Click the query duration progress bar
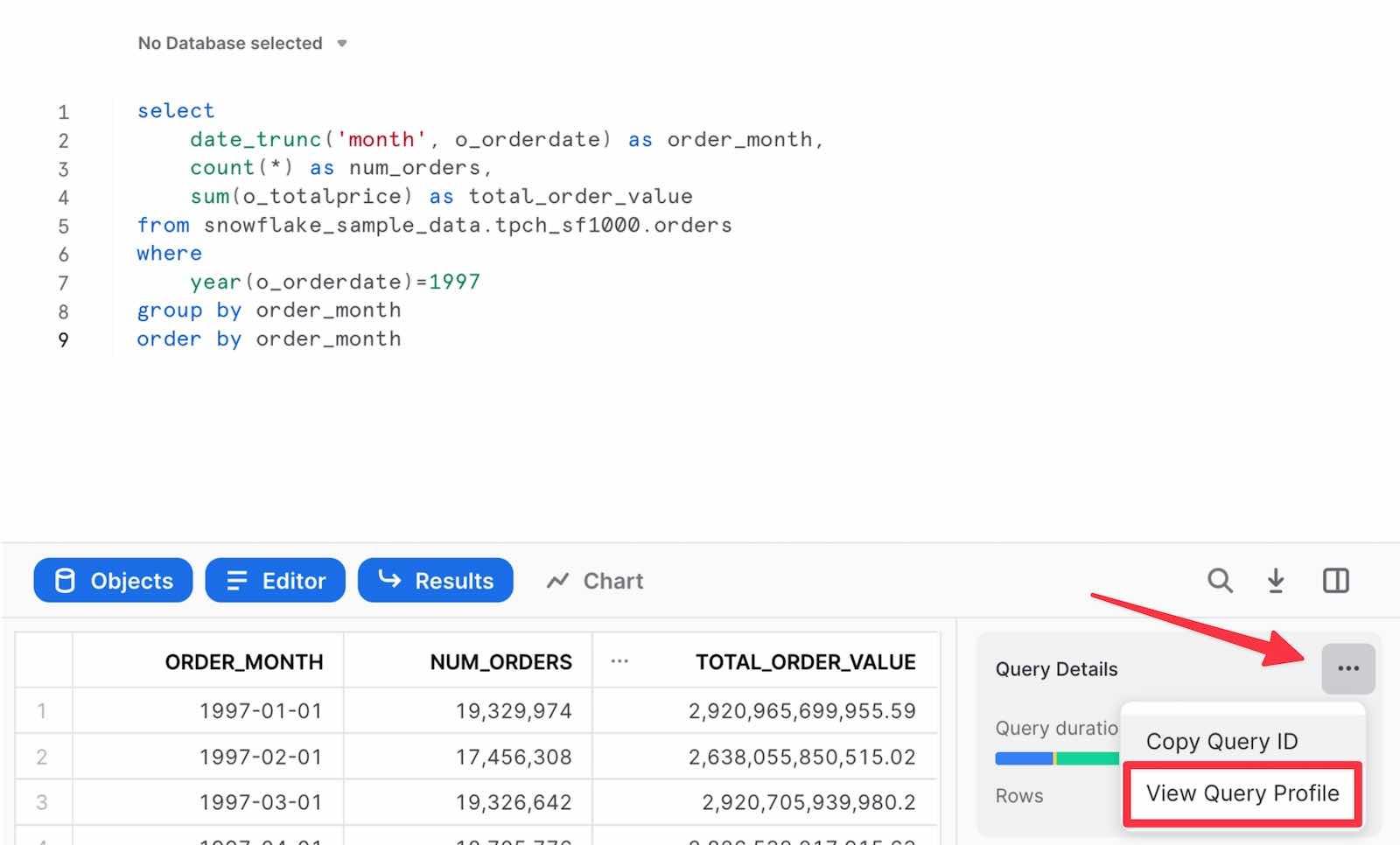 coord(1054,757)
